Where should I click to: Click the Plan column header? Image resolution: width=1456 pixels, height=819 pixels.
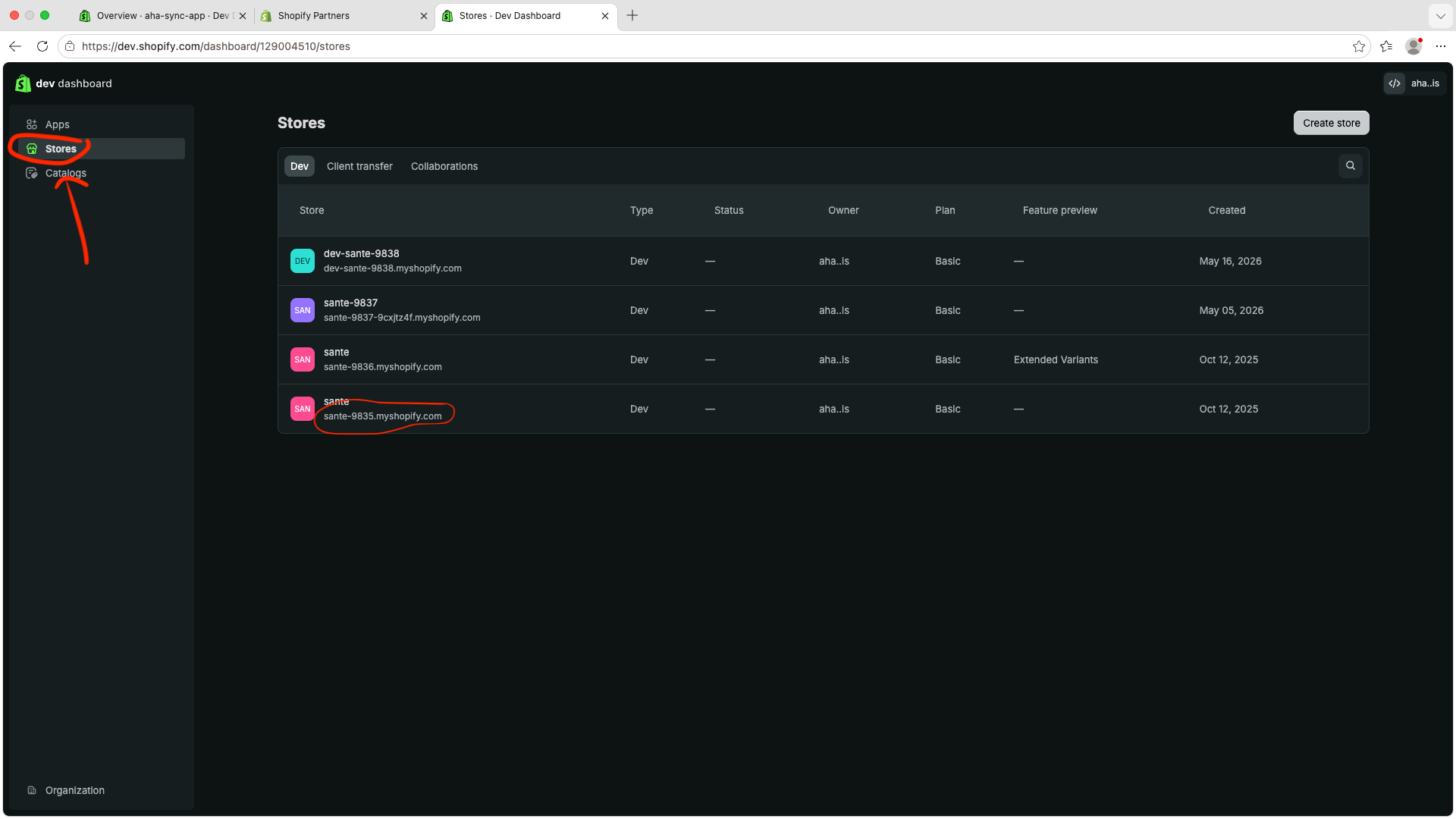pos(945,210)
